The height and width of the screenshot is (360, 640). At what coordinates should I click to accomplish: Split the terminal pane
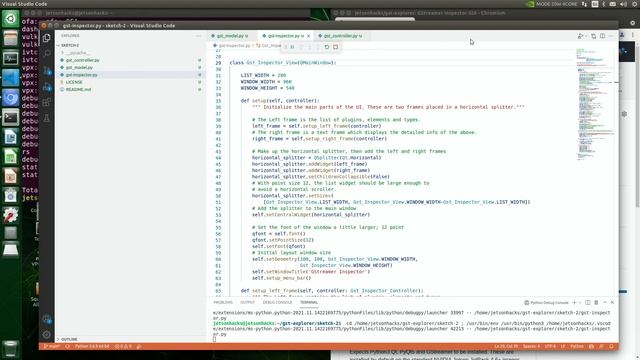[x=588, y=302]
